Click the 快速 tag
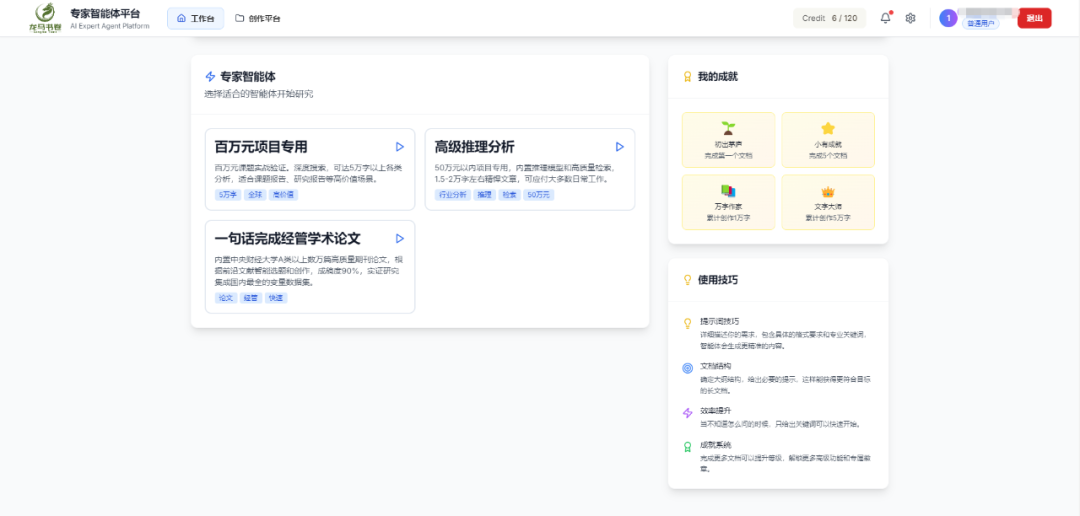 tap(276, 298)
